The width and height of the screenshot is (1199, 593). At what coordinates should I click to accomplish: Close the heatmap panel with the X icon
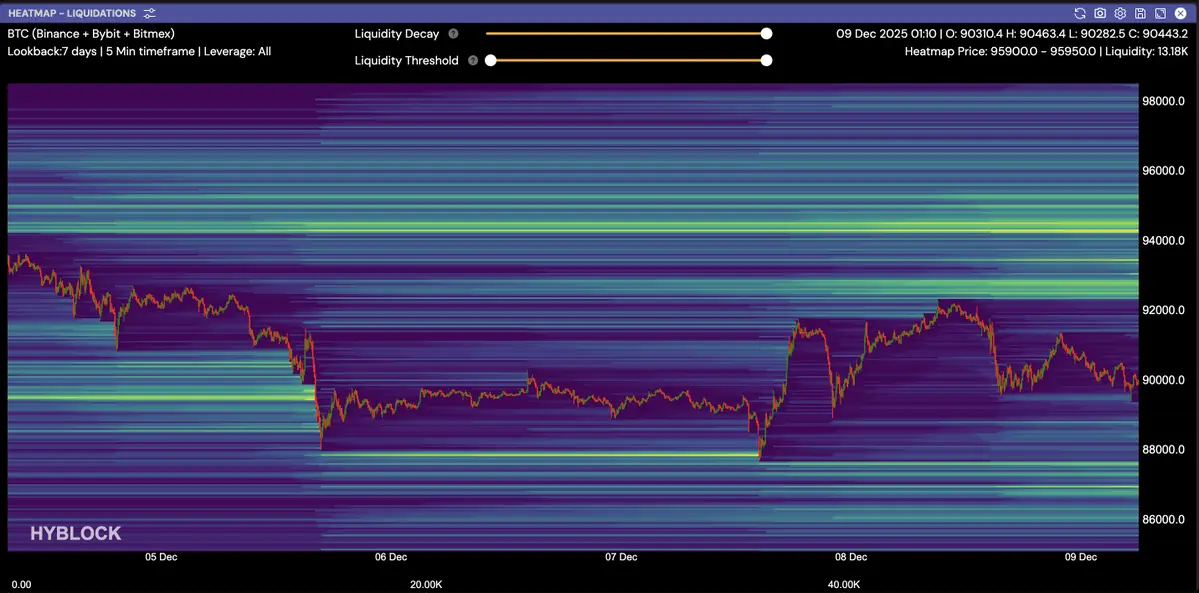(x=1180, y=13)
